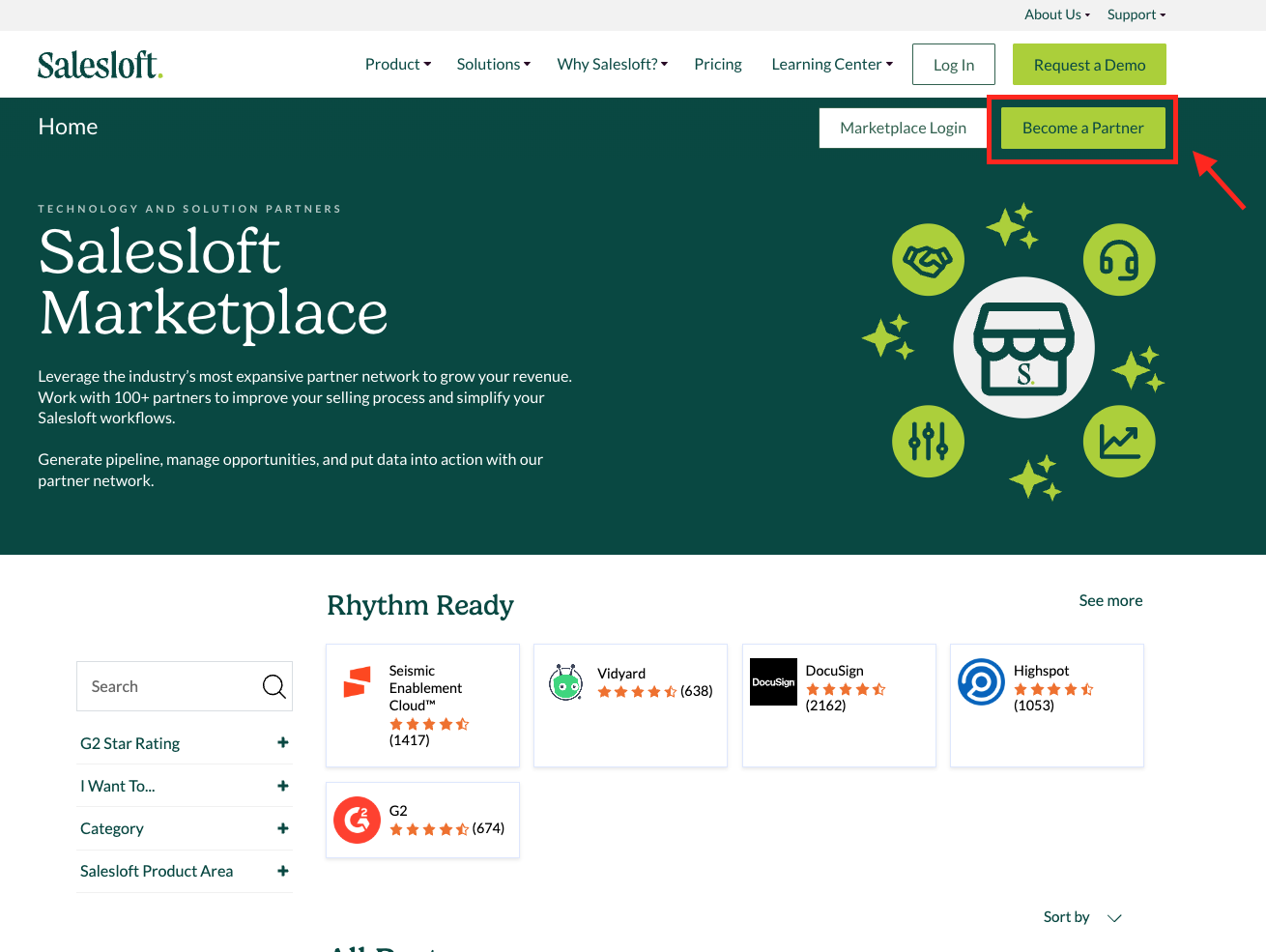
Task: Click the G2 listing star rating
Action: coord(429,829)
